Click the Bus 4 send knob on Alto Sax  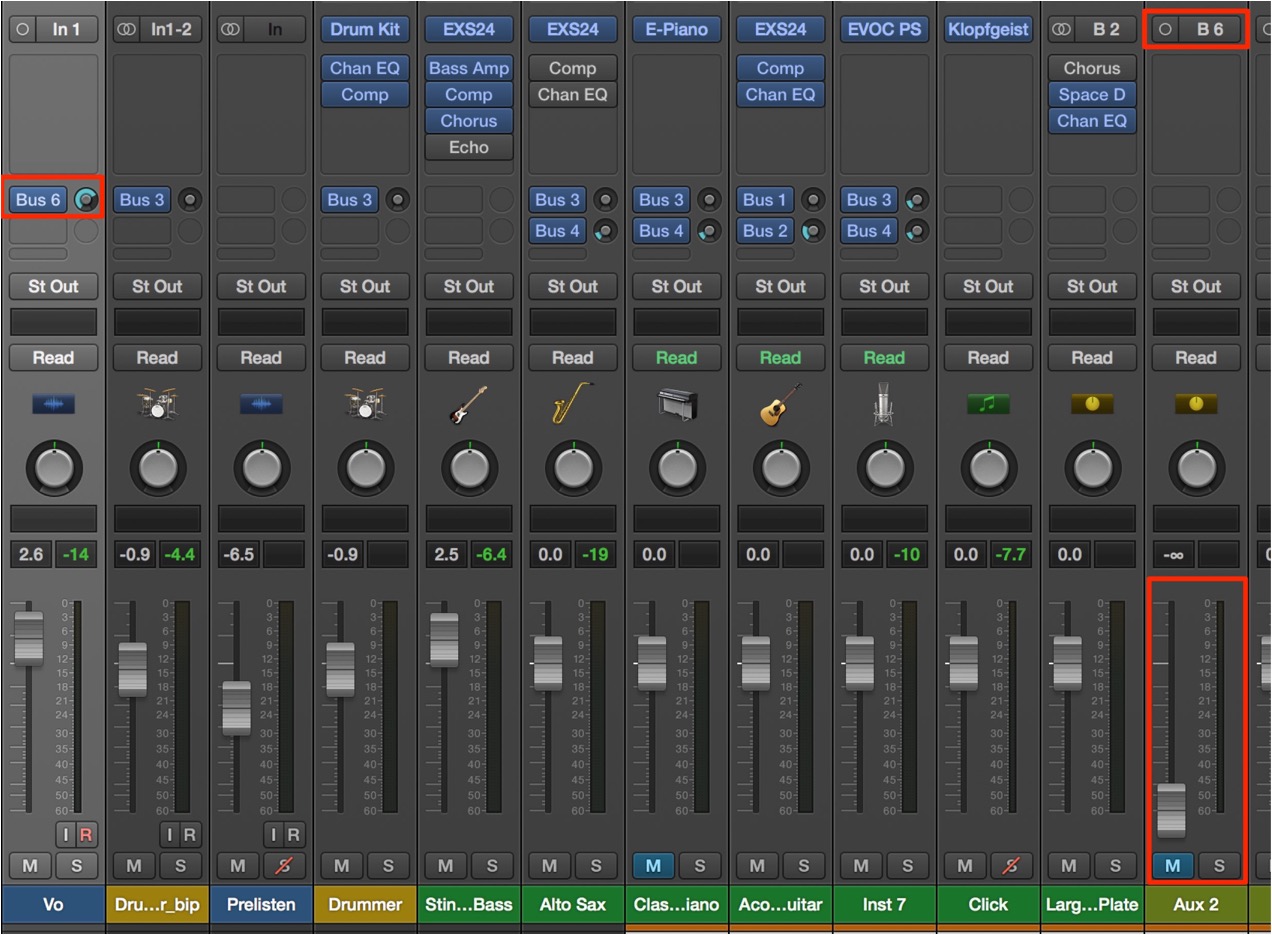tap(605, 231)
